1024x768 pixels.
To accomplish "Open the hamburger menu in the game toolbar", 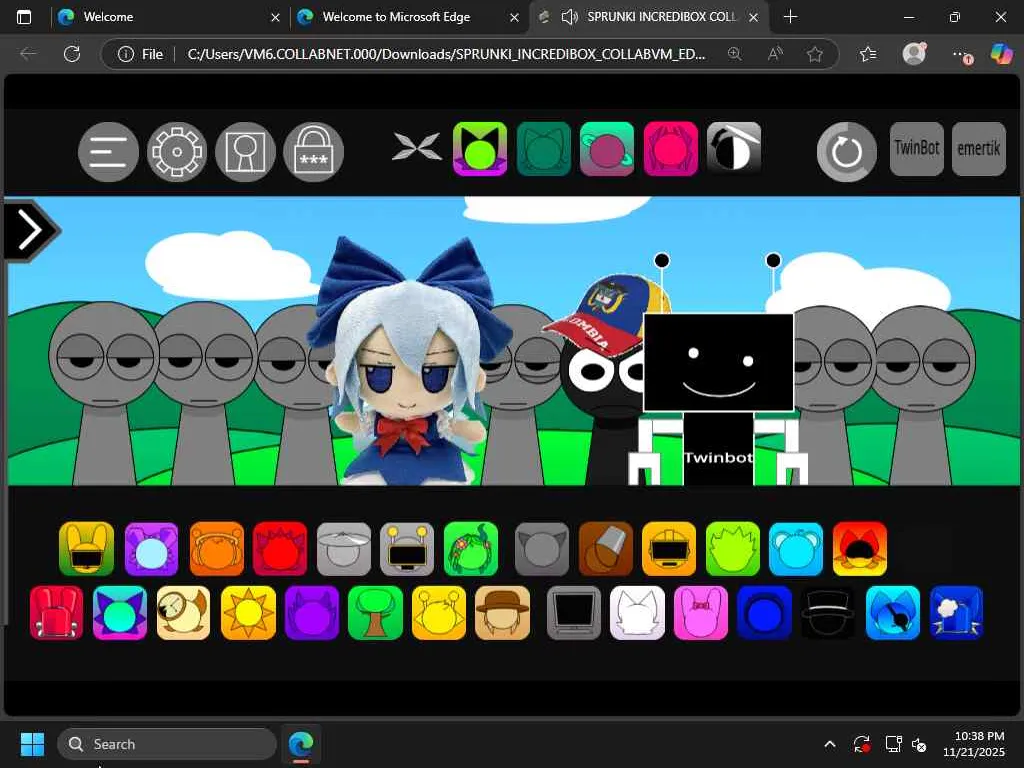I will tap(108, 152).
